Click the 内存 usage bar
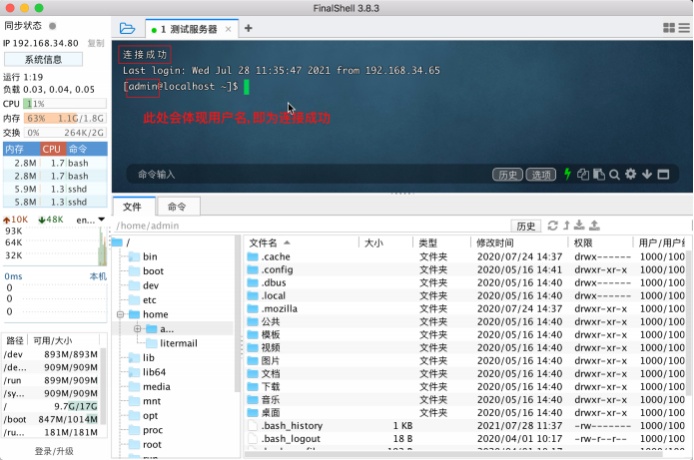The width and height of the screenshot is (694, 460). (x=65, y=118)
